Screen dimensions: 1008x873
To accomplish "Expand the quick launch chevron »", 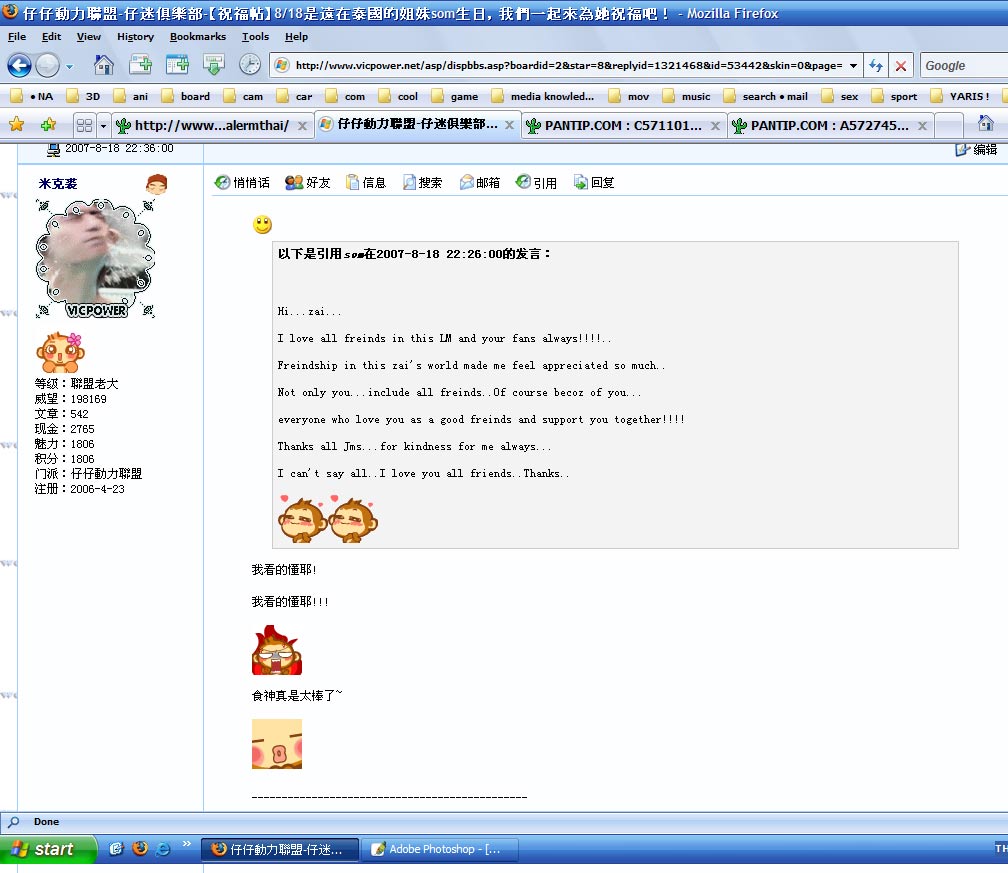I will [x=186, y=843].
